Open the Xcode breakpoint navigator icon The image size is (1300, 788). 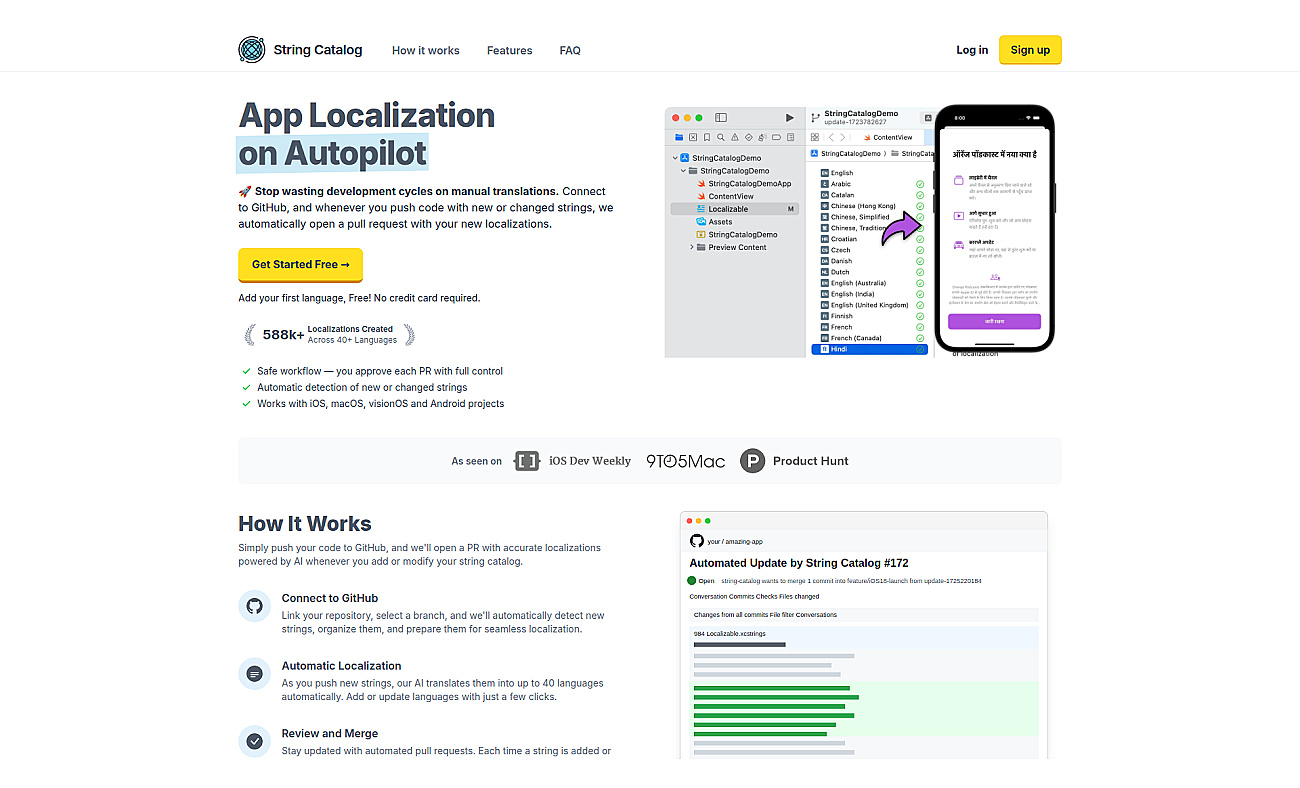pos(776,137)
